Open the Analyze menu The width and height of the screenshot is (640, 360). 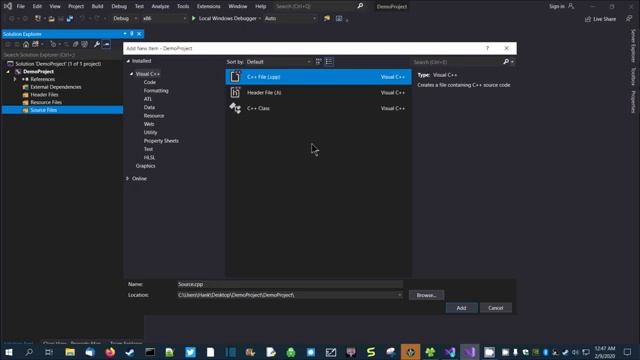pos(160,6)
